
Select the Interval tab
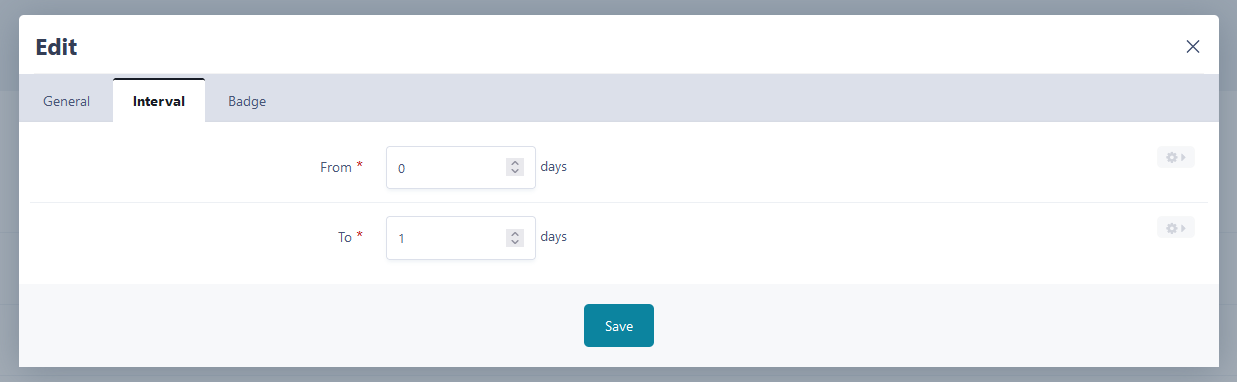point(159,101)
